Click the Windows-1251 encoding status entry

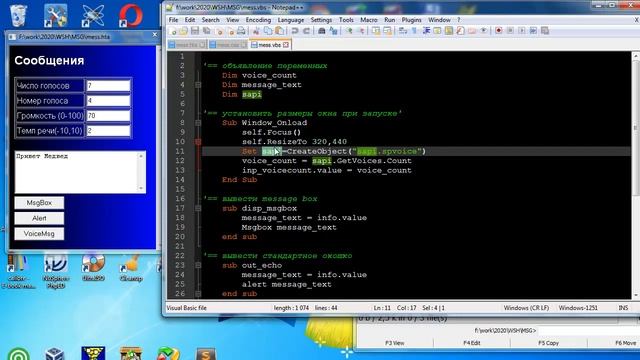coord(578,308)
